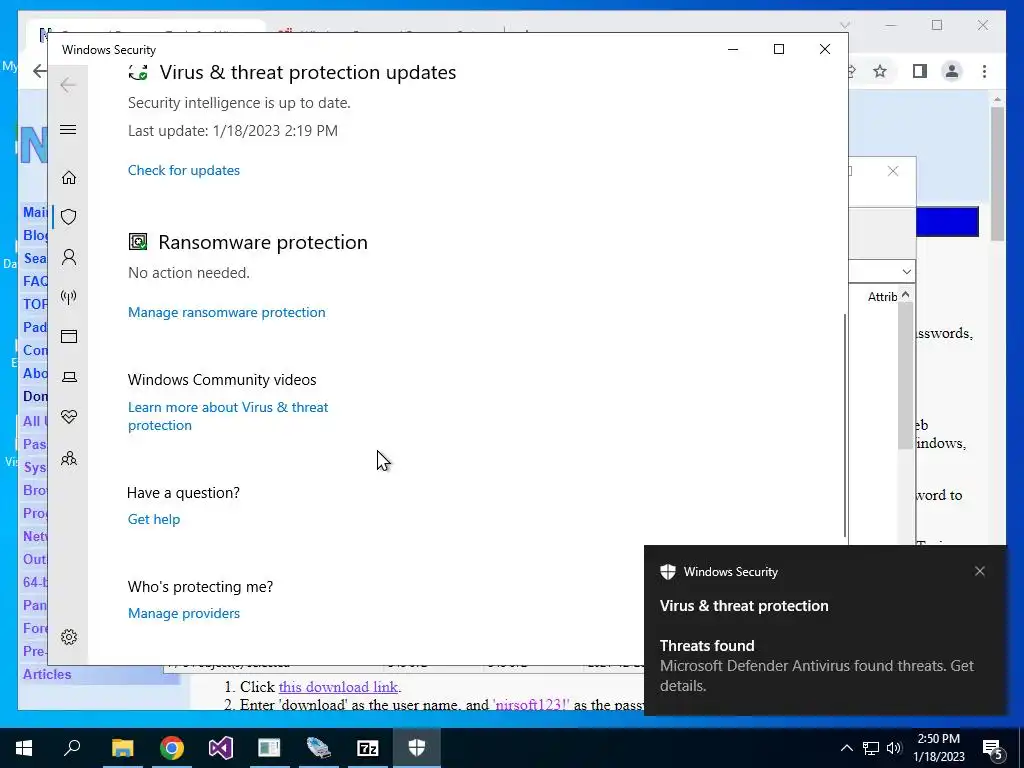Dismiss the Windows Security notification toast
1024x768 pixels.
click(x=980, y=571)
